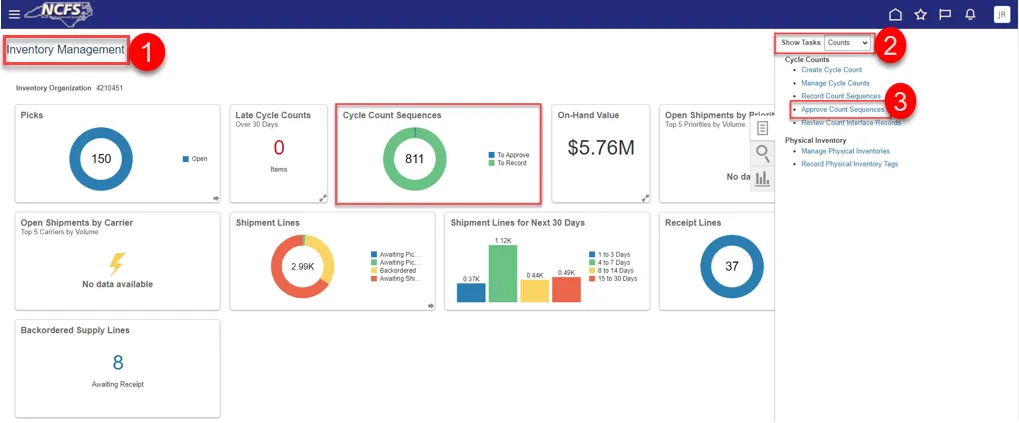Open Favorites star icon
1019x423 pixels.
point(920,14)
